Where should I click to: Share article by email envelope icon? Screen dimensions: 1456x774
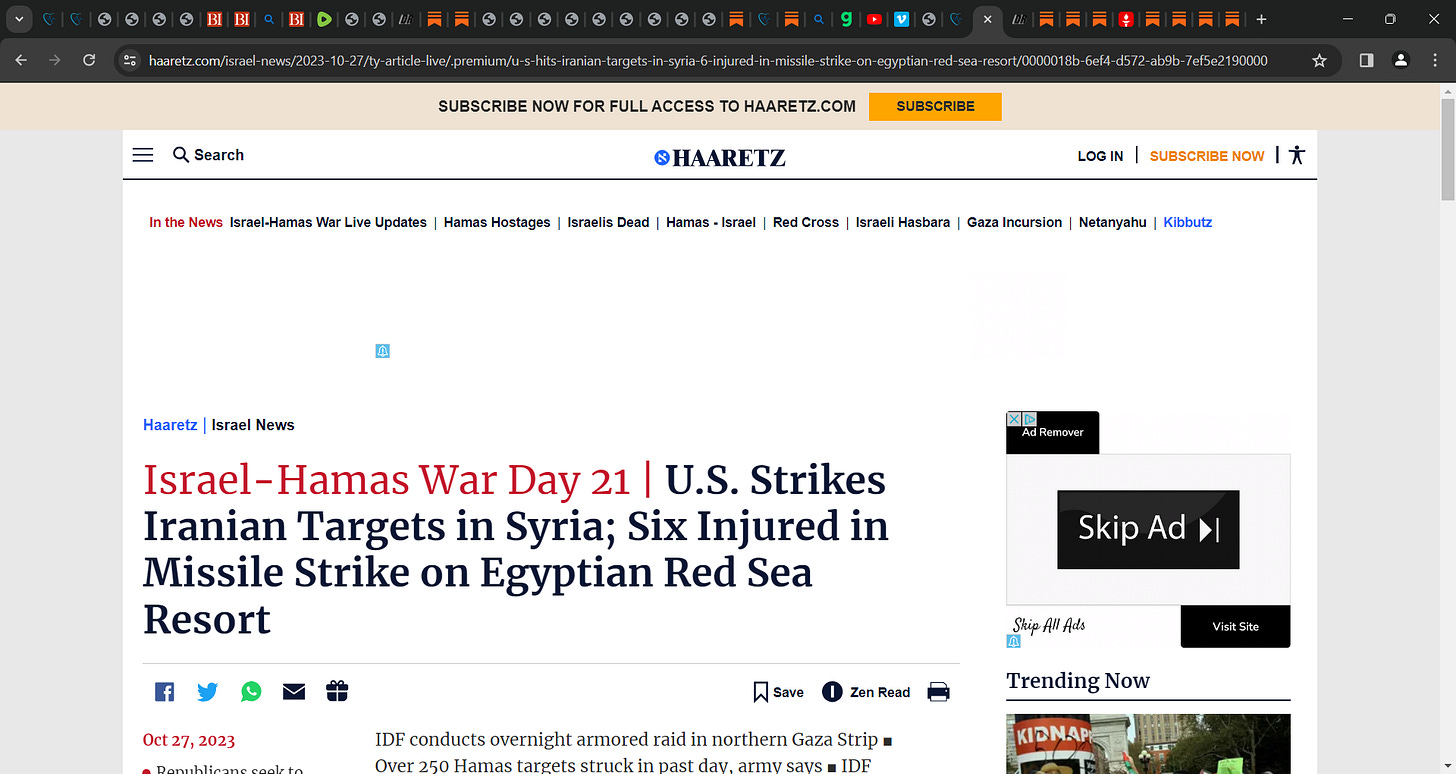pyautogui.click(x=294, y=691)
